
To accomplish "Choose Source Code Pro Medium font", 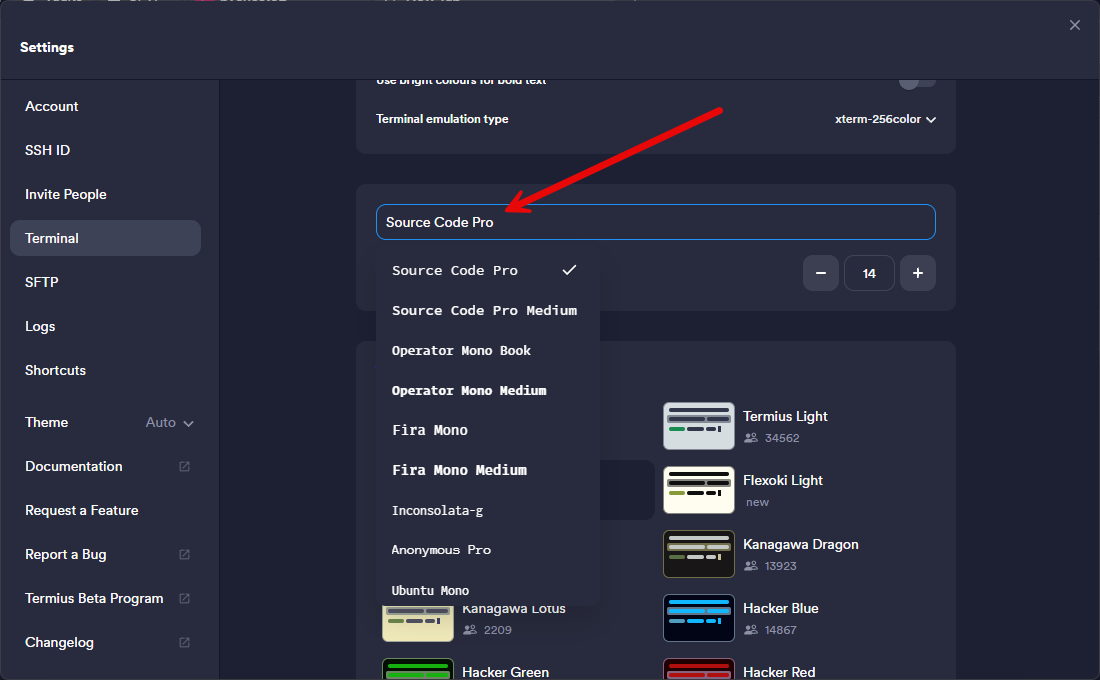I will (488, 310).
